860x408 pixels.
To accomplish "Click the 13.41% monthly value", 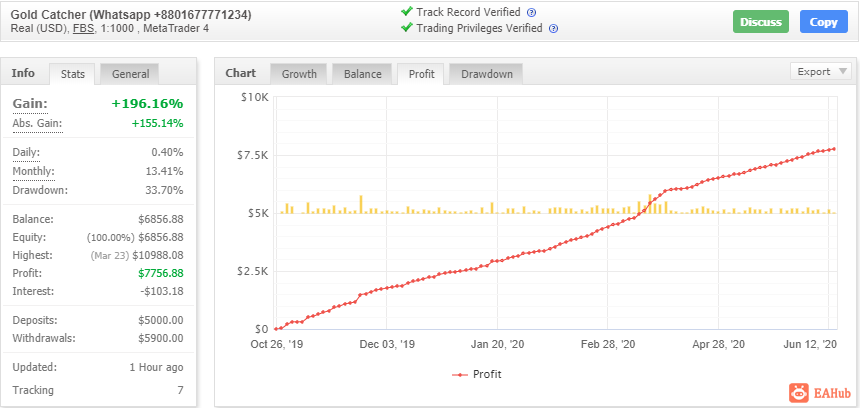I will click(x=165, y=172).
